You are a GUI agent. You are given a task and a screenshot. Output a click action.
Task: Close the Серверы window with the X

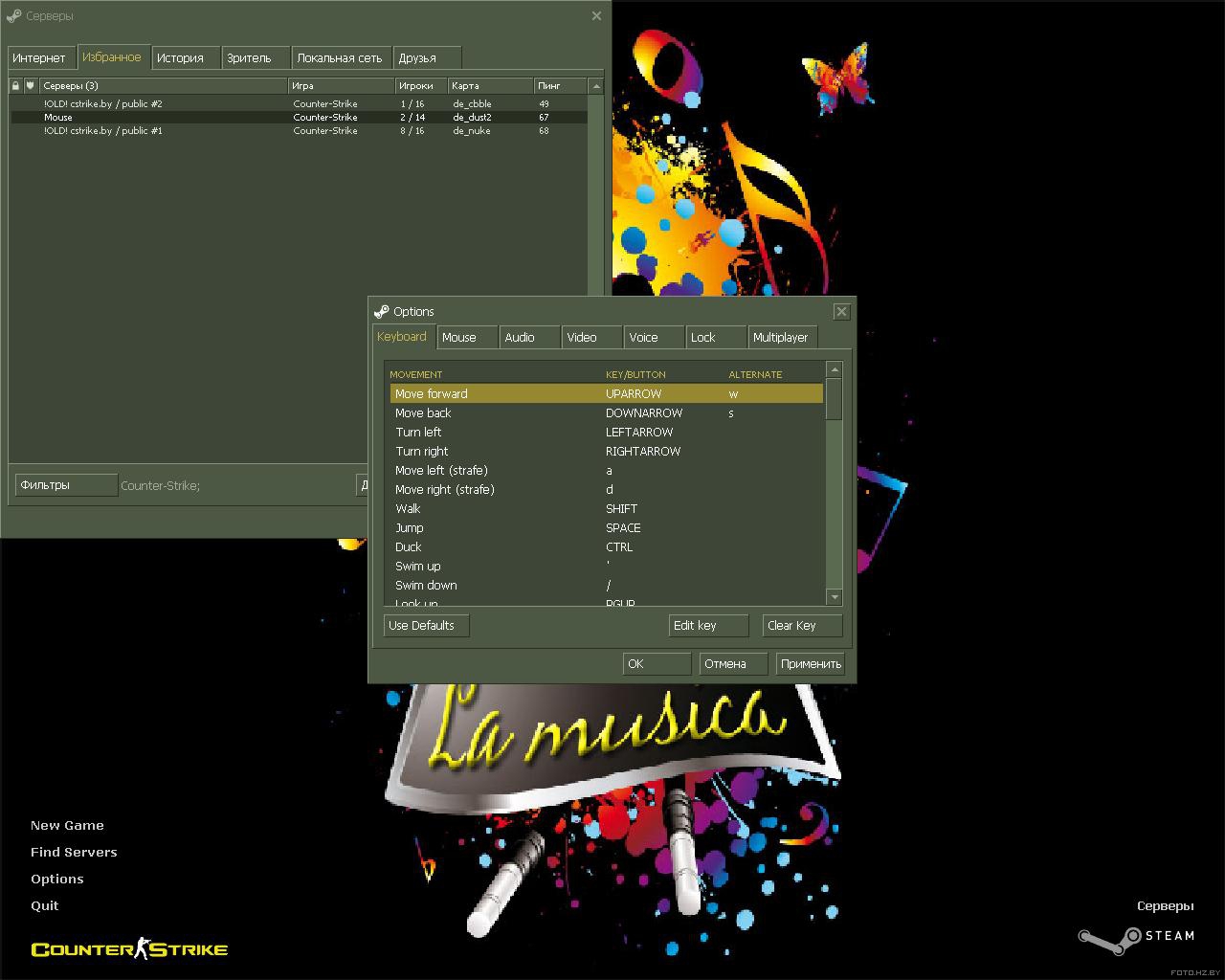(596, 15)
